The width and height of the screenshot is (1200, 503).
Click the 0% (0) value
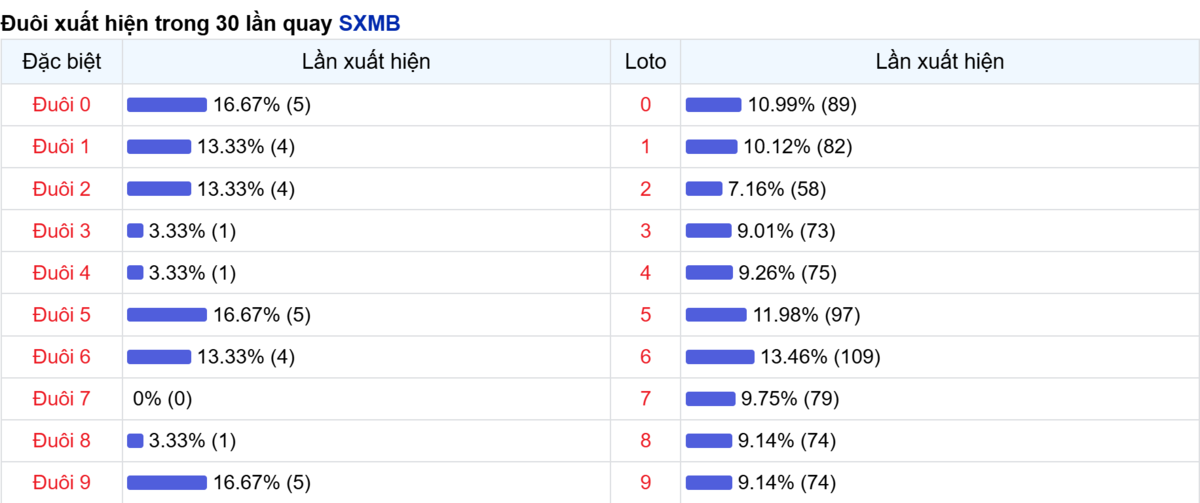pyautogui.click(x=163, y=399)
